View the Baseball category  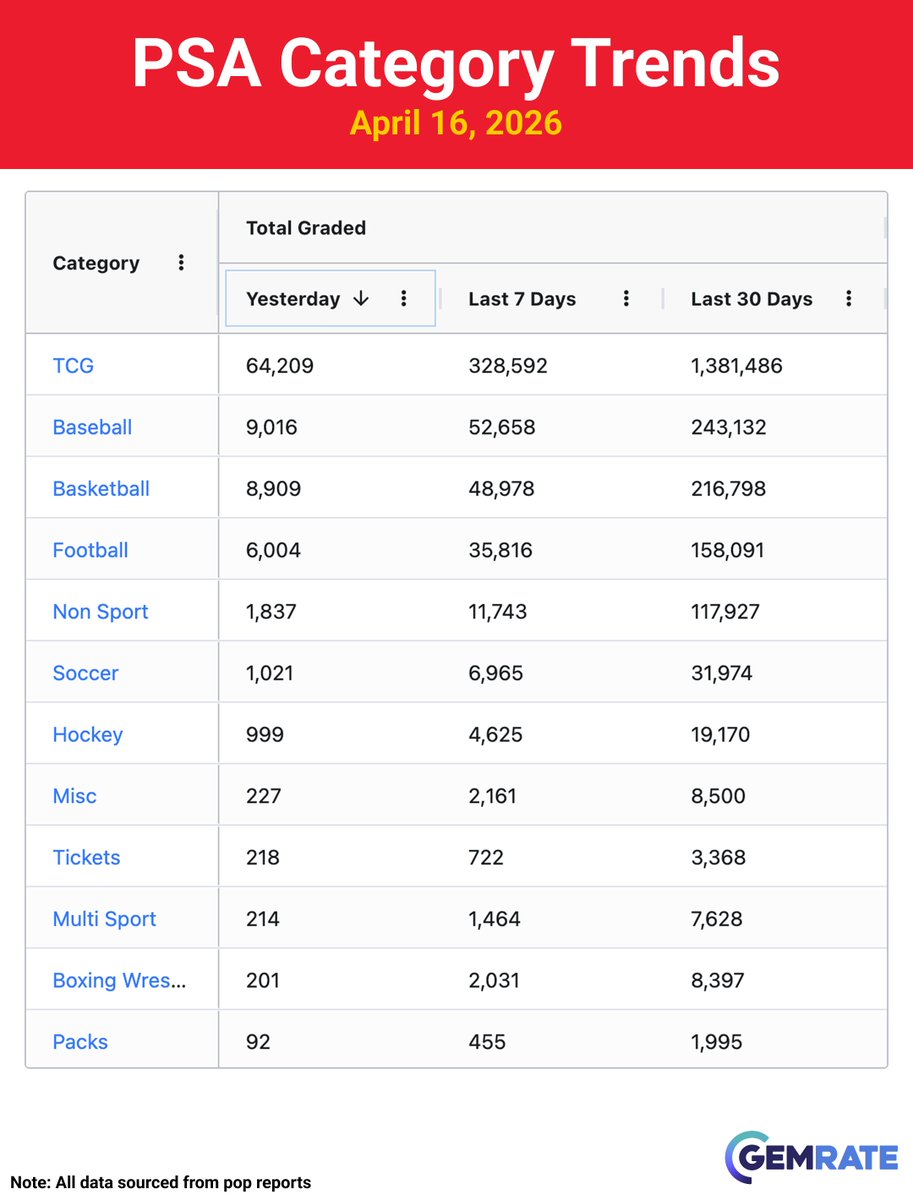(x=92, y=427)
